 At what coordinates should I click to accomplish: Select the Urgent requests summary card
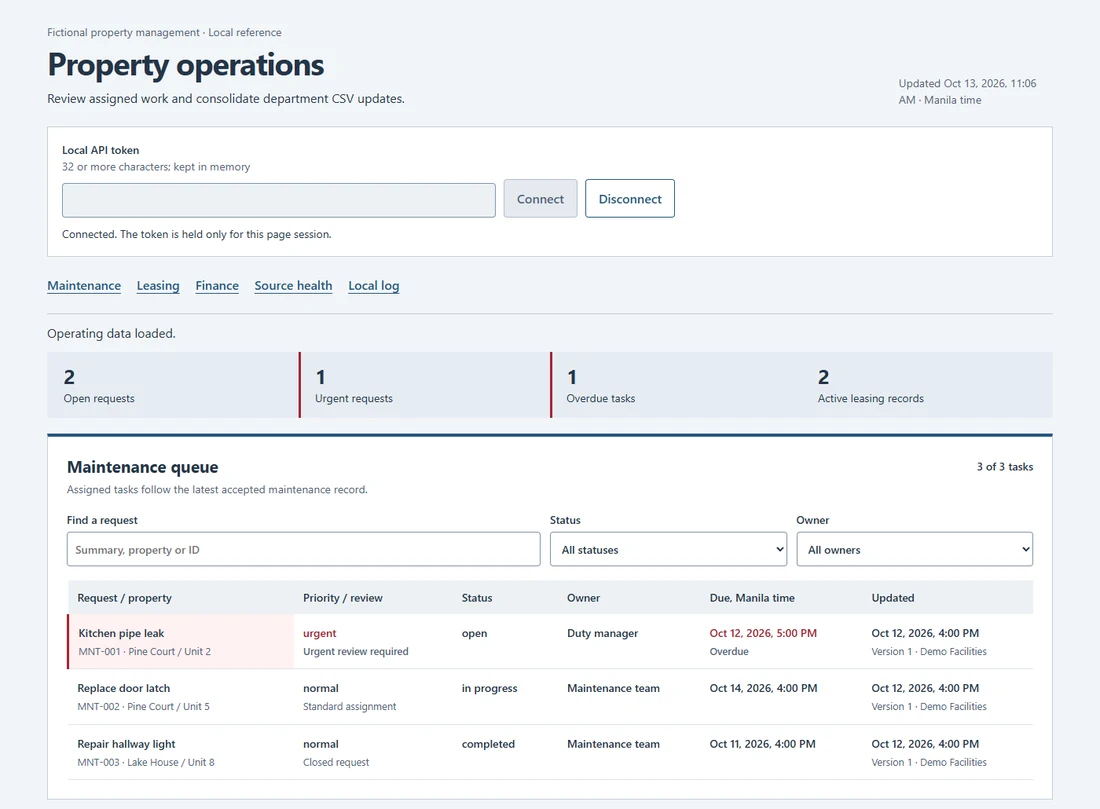pos(424,385)
